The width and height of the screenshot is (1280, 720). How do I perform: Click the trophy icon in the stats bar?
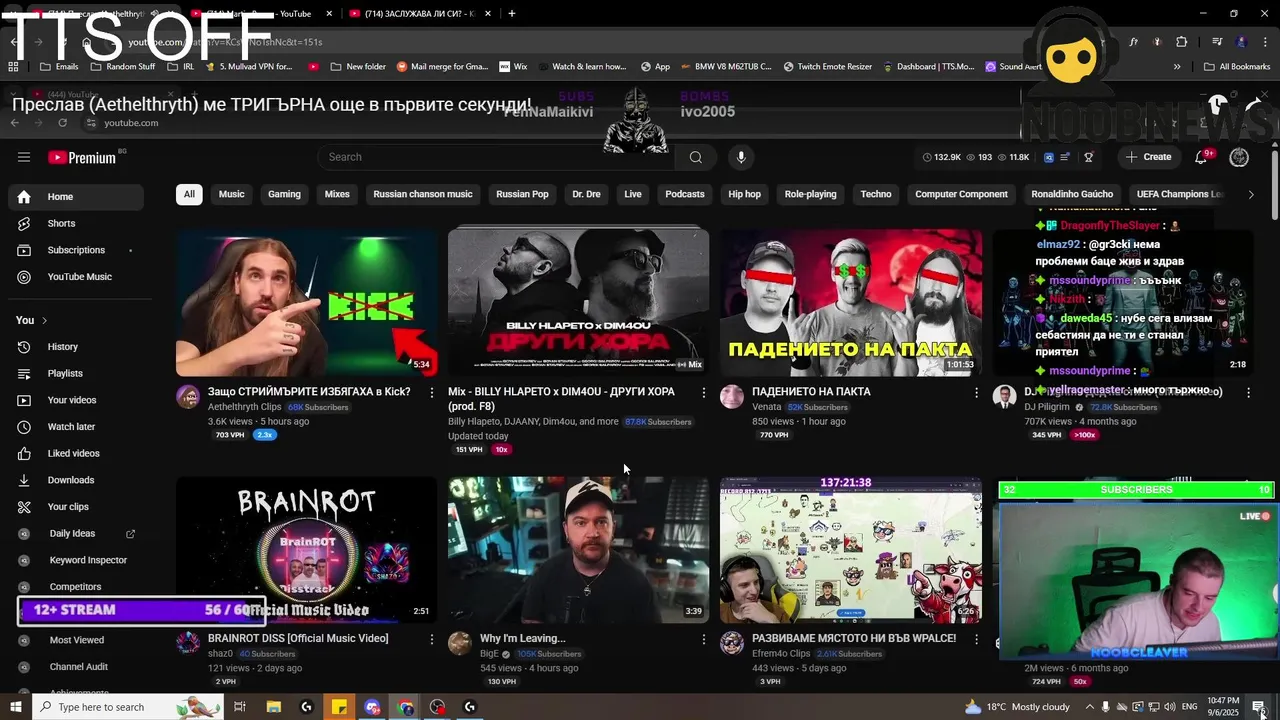pyautogui.click(x=1088, y=157)
